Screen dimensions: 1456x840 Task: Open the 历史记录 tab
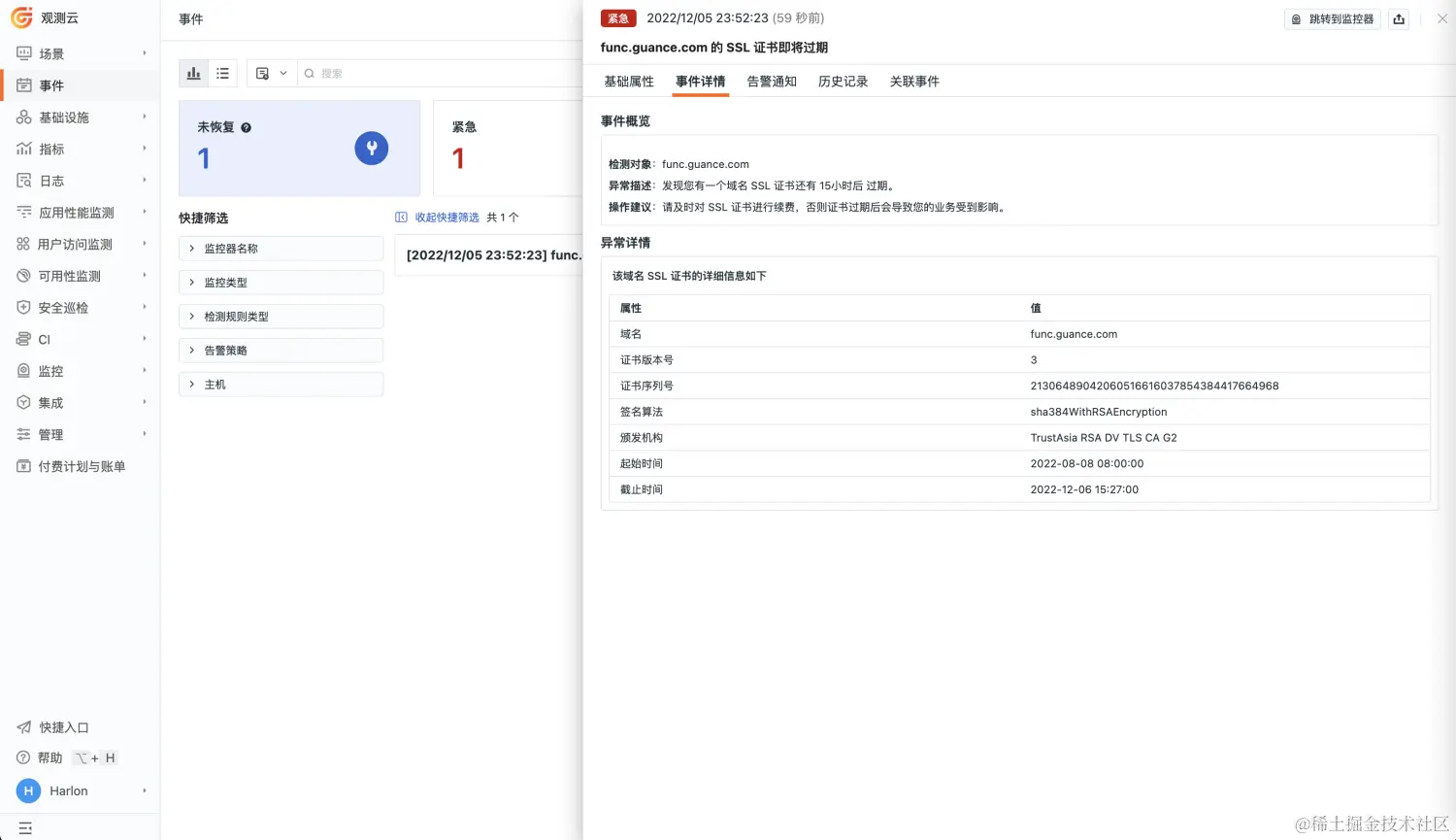pyautogui.click(x=844, y=82)
